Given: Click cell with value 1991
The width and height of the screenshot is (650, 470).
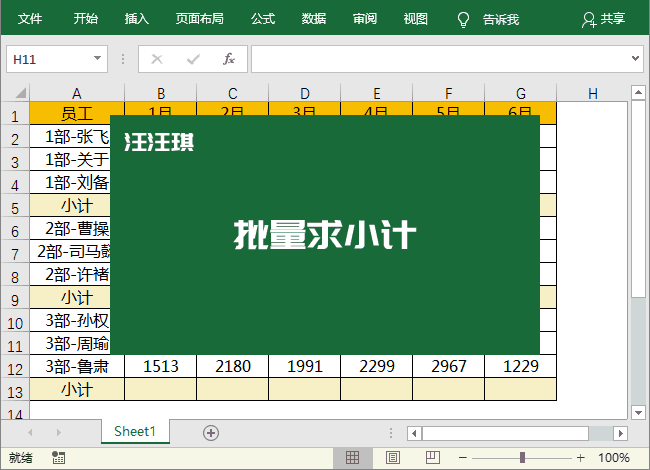Looking at the screenshot, I should pos(305,366).
